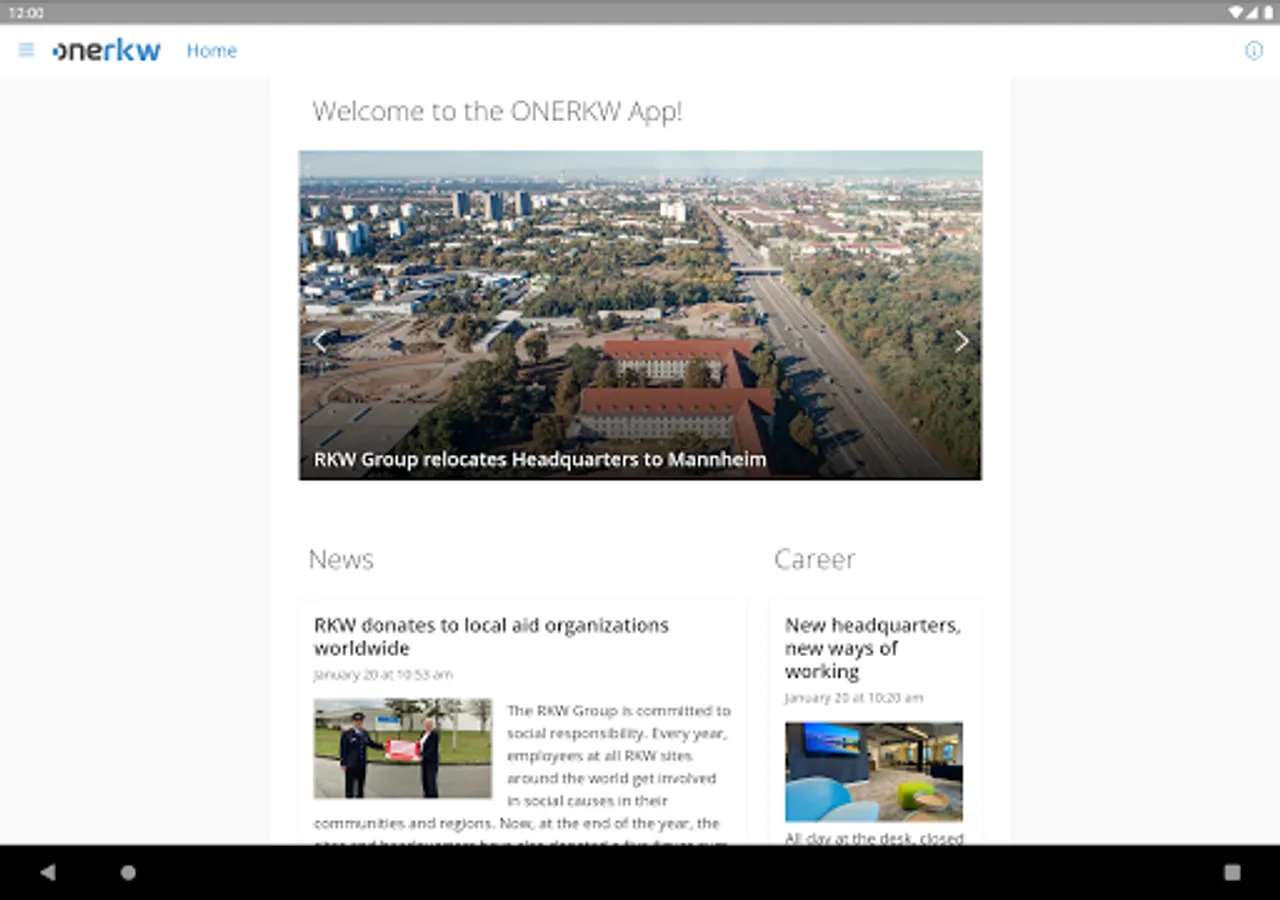Tap the status bar clock 12:00
Screen dimensions: 1280x900
pyautogui.click(x=26, y=12)
